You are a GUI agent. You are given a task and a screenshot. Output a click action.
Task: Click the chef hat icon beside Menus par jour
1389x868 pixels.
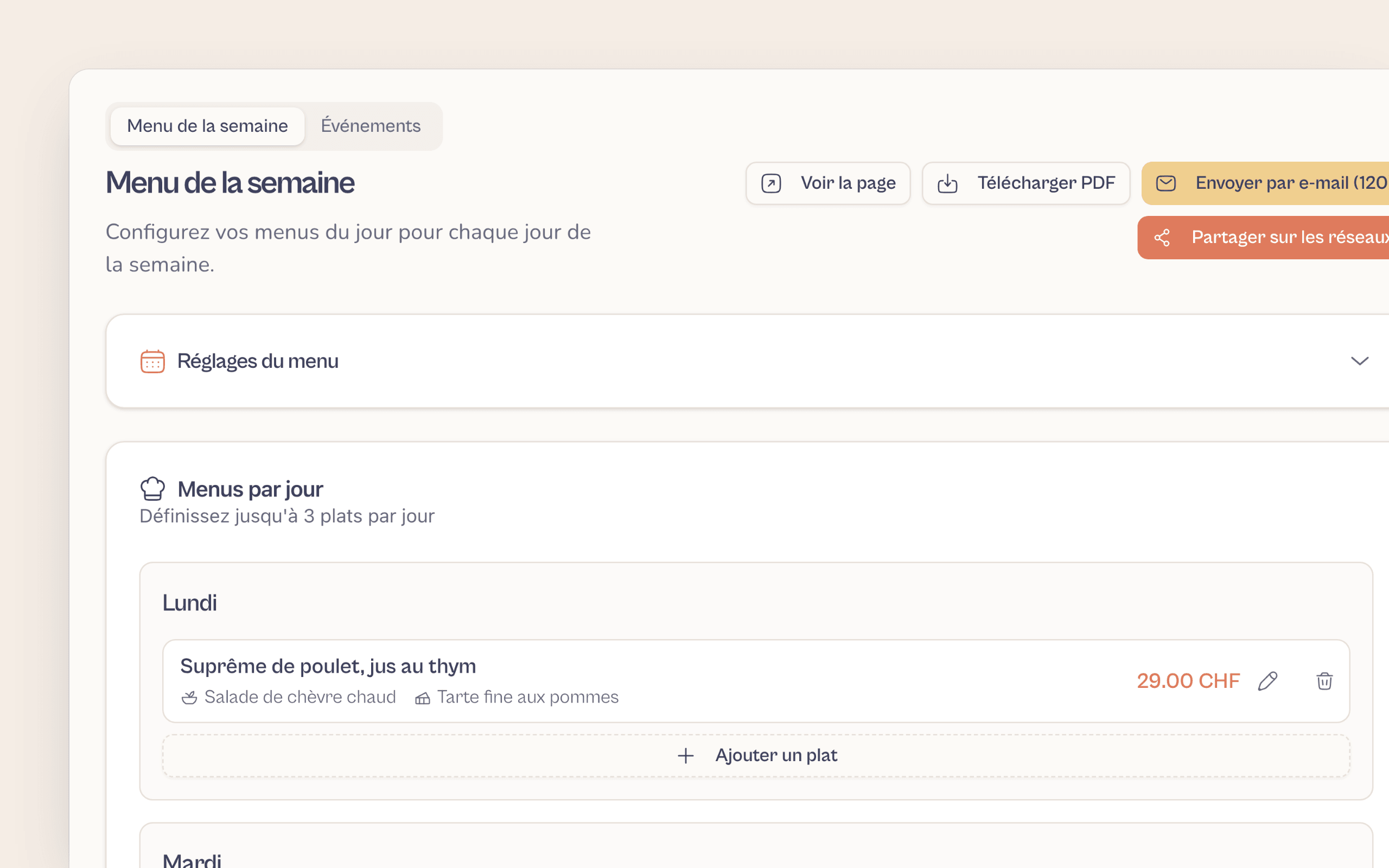pyautogui.click(x=152, y=489)
